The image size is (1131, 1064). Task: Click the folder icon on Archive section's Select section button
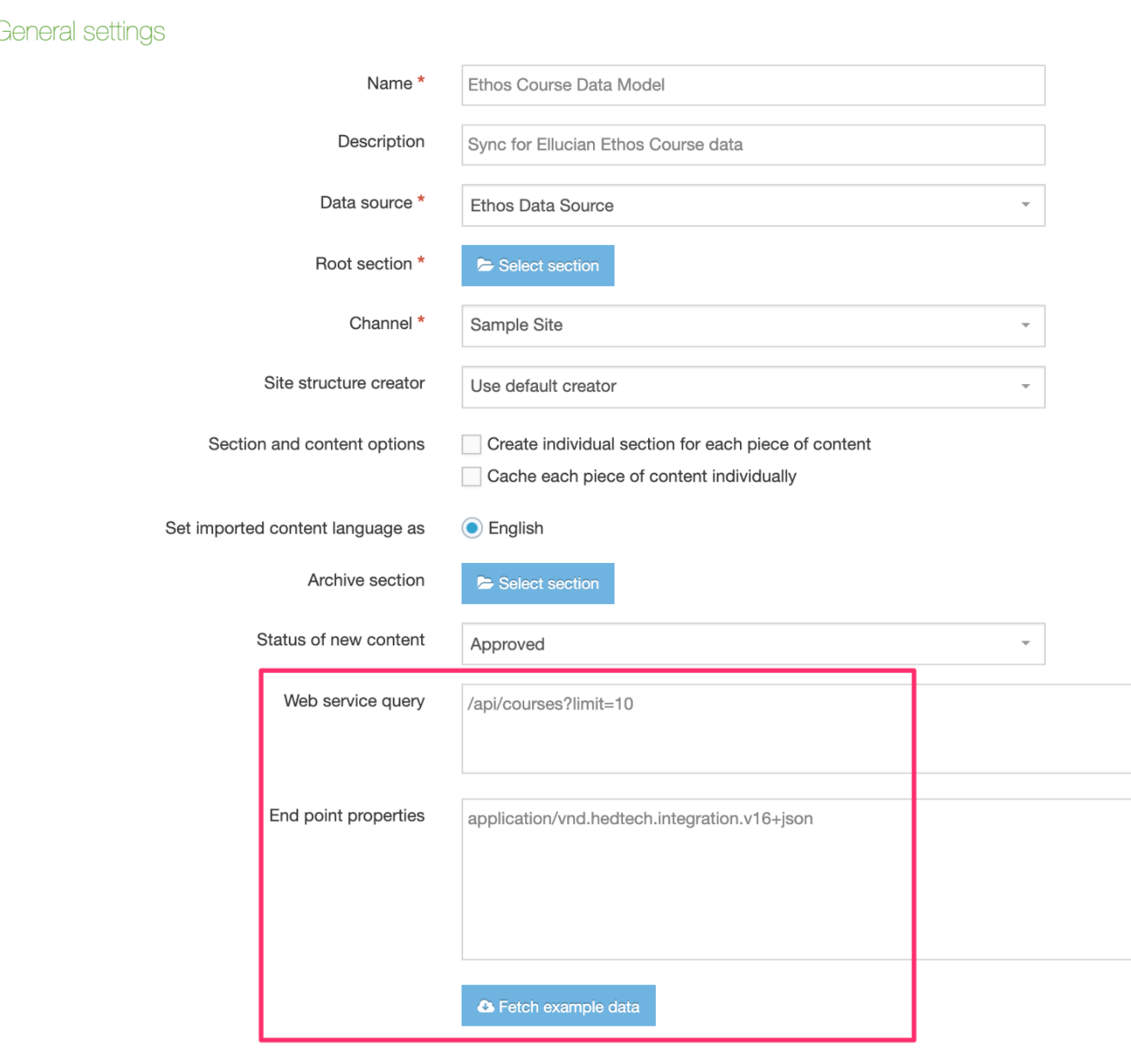tap(485, 584)
